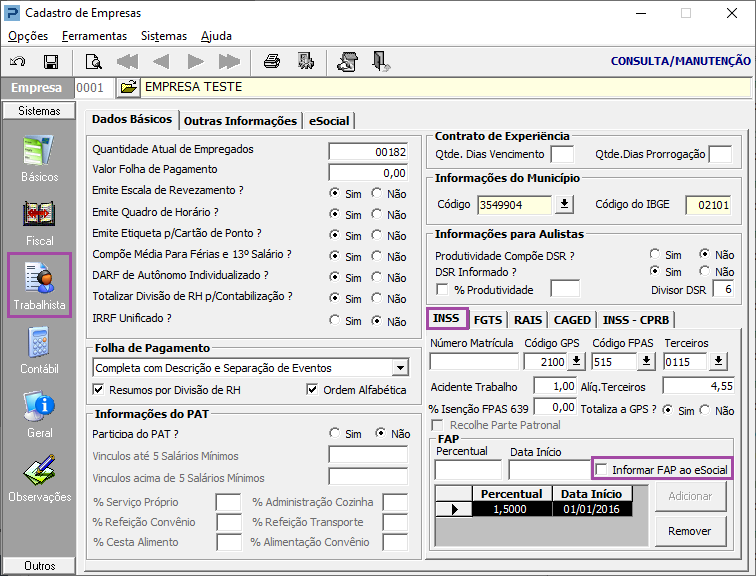Open the Básicos sidebar module

click(39, 159)
